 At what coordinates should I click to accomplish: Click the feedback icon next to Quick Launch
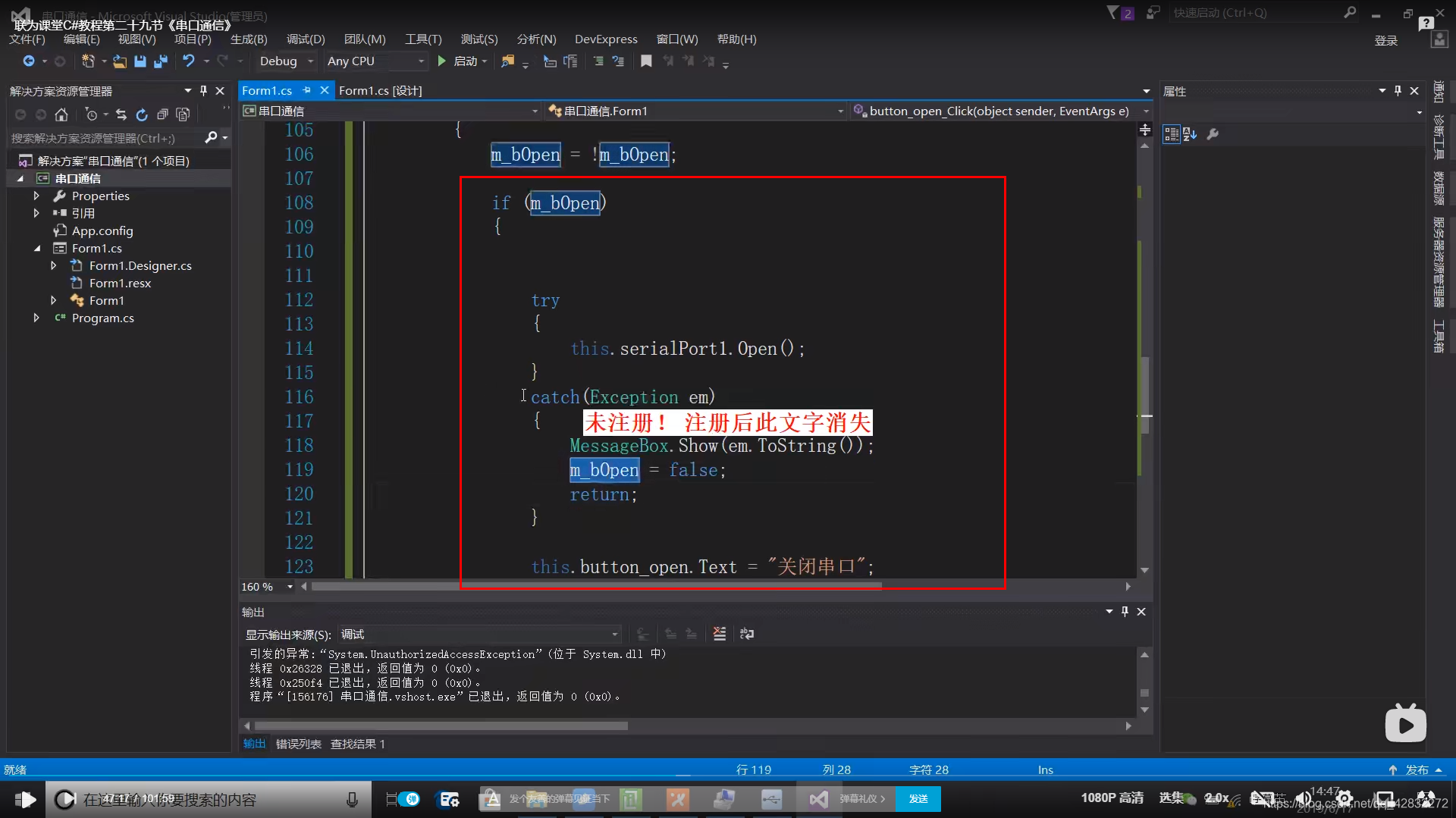click(1153, 13)
